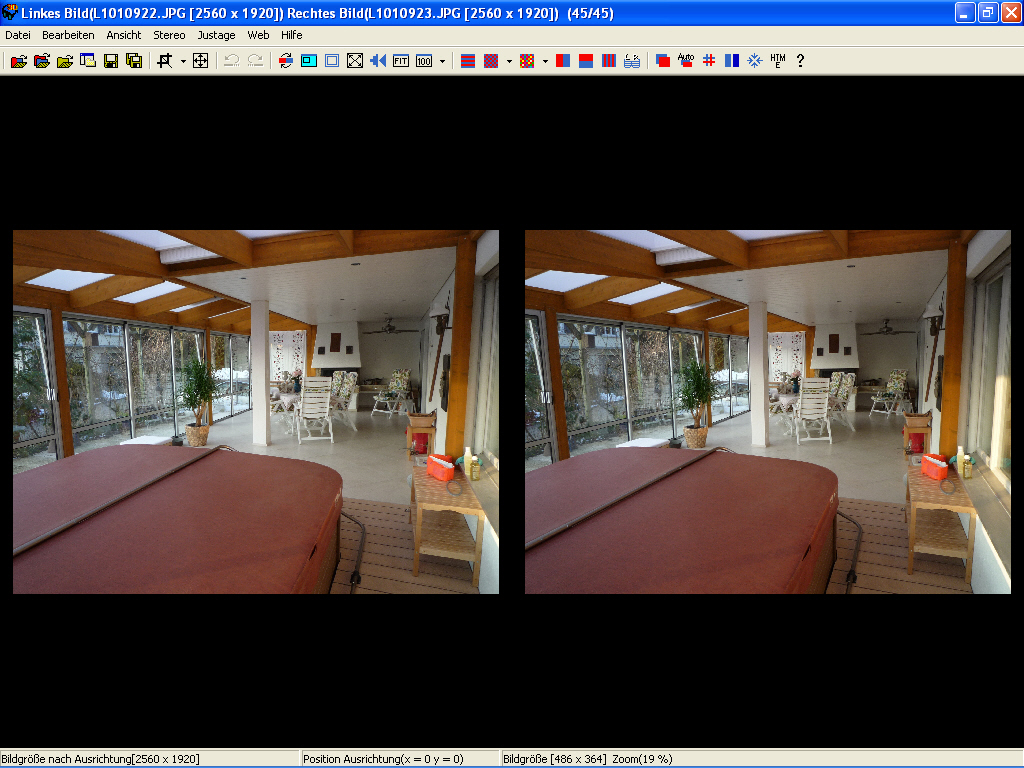Click the HTML export icon
The height and width of the screenshot is (768, 1024).
pyautogui.click(x=778, y=61)
